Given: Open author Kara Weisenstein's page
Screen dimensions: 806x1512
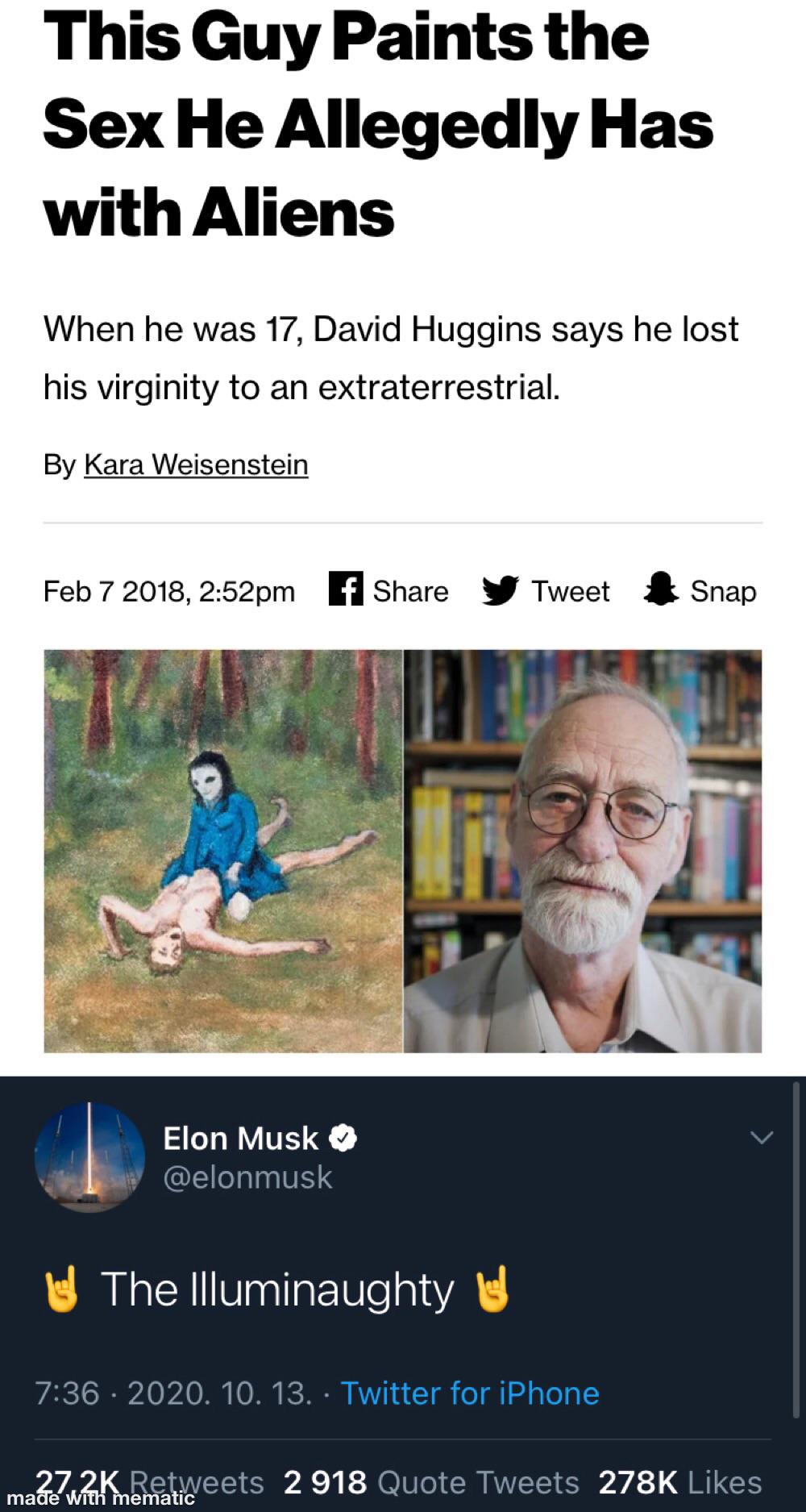Looking at the screenshot, I should [196, 464].
